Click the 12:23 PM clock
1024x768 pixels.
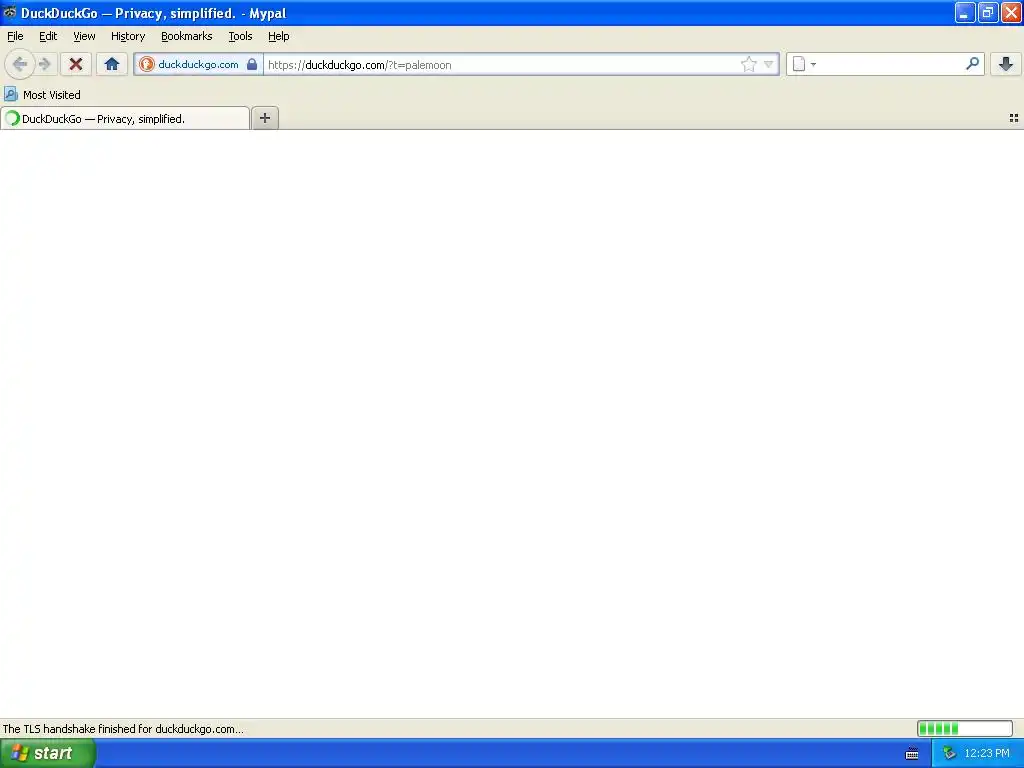[x=987, y=753]
